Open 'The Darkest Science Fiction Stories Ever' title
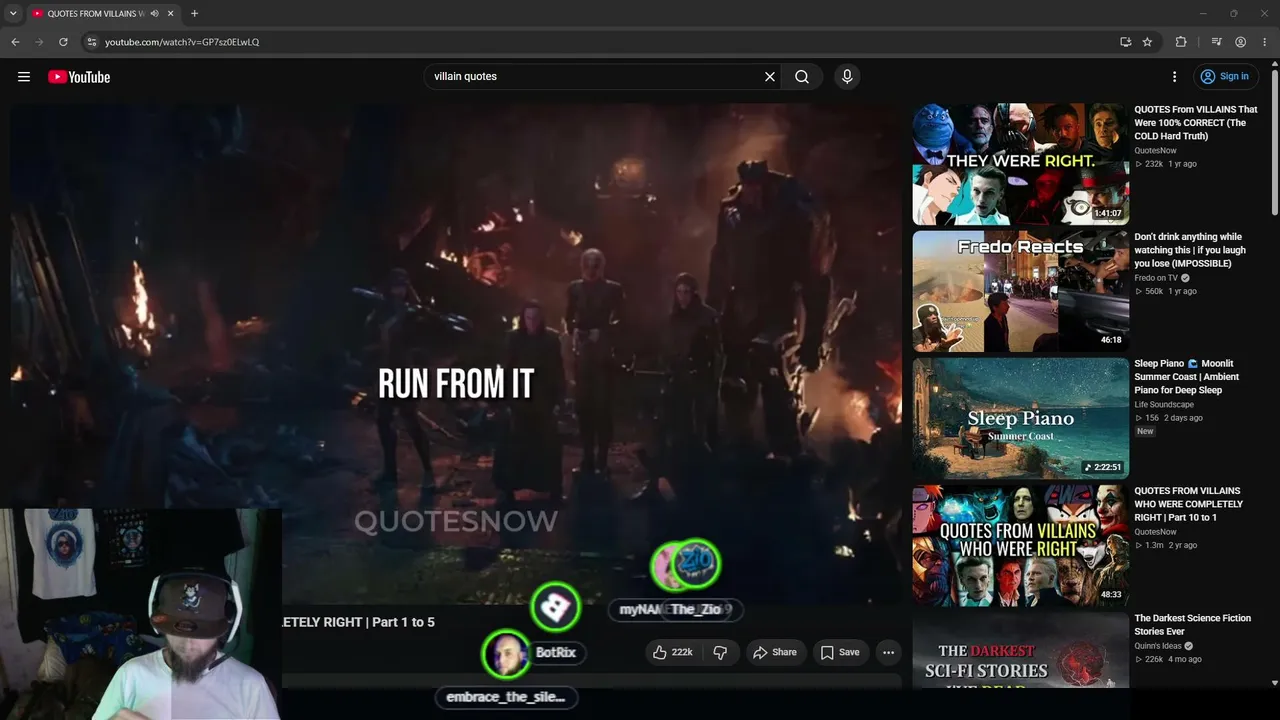 (x=1192, y=625)
